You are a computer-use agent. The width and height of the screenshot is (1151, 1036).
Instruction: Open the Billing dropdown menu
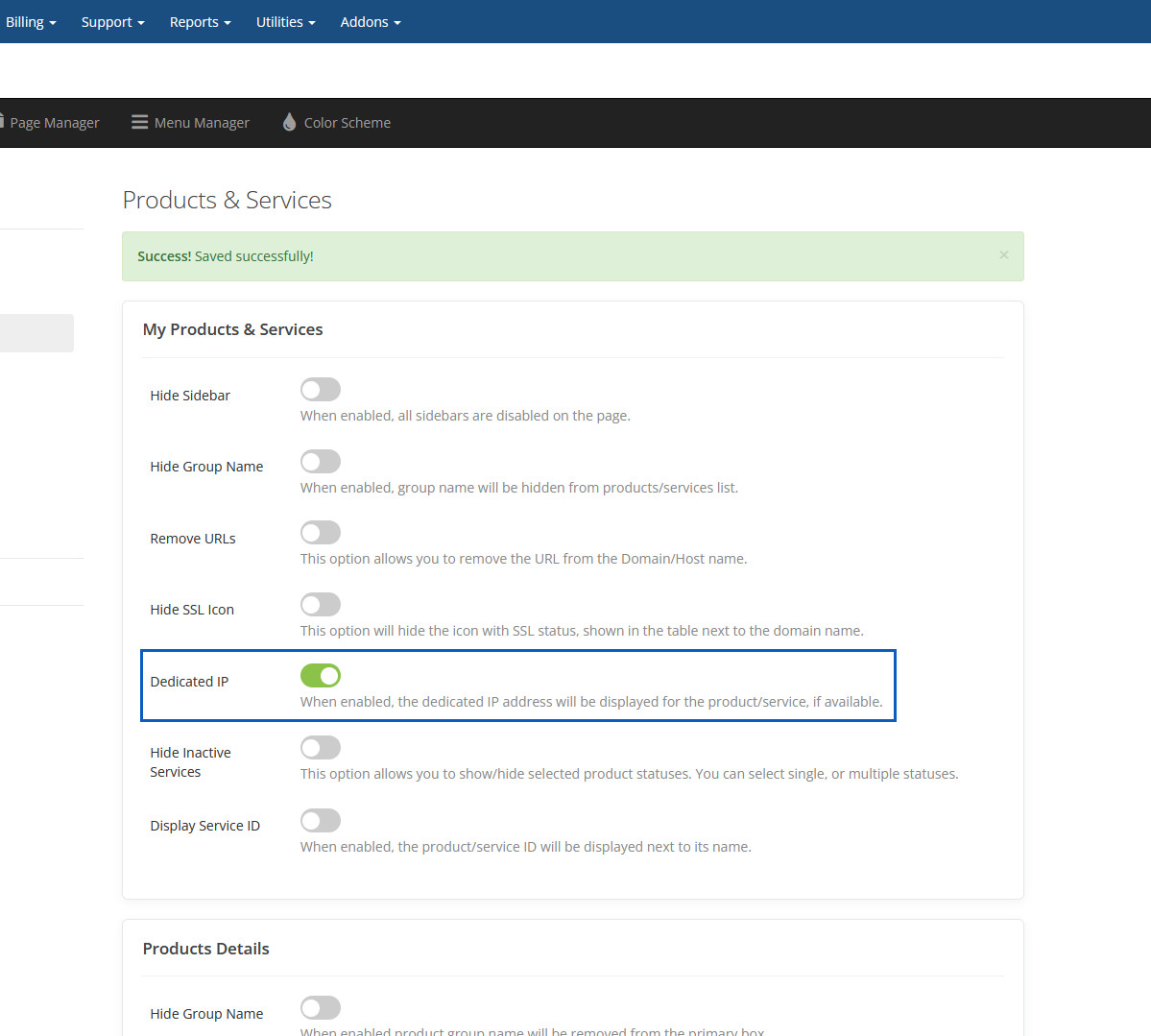click(x=31, y=22)
